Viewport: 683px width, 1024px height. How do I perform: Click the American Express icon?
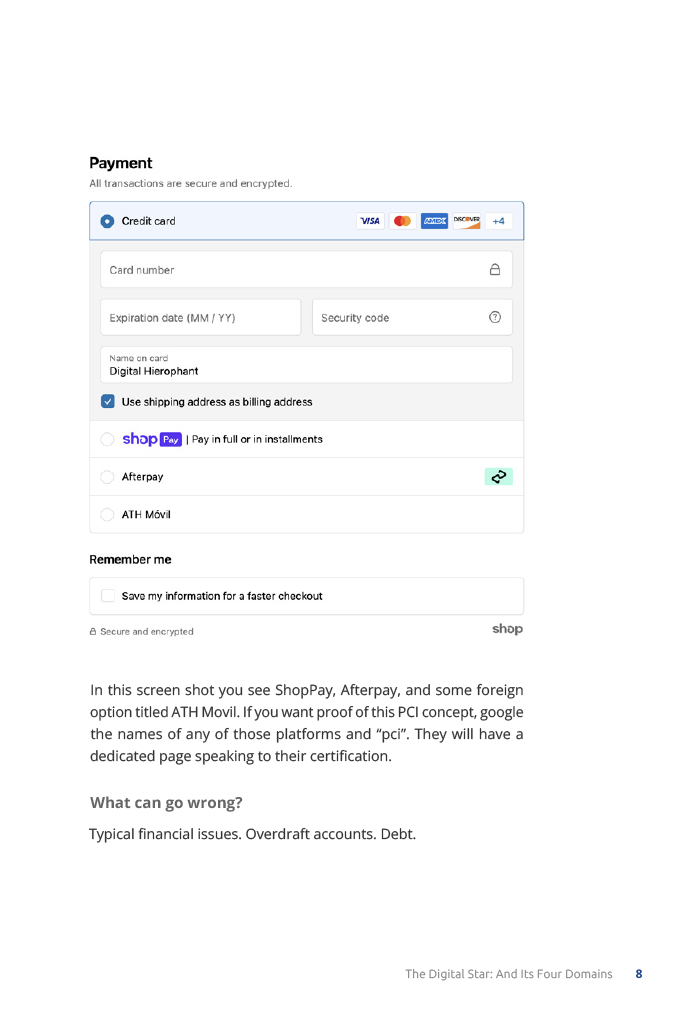[434, 221]
